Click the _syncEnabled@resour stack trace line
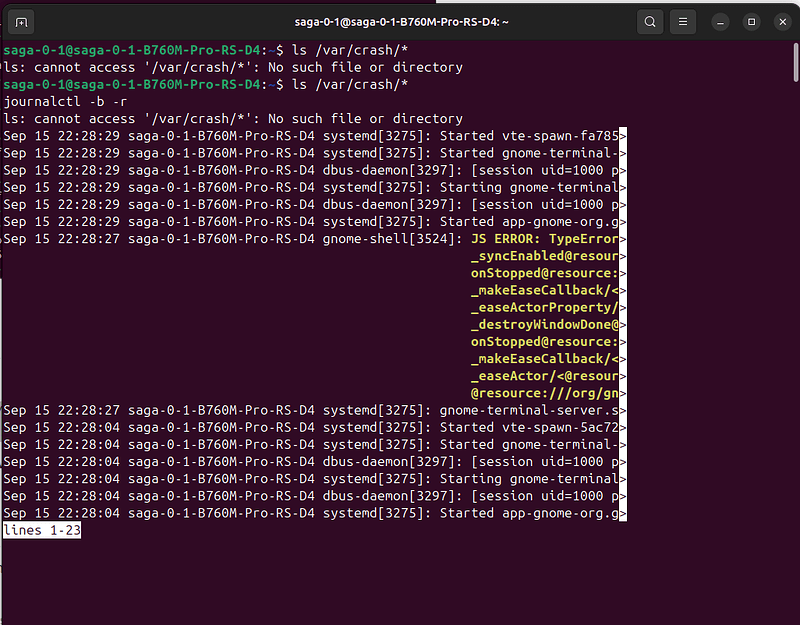 point(545,255)
